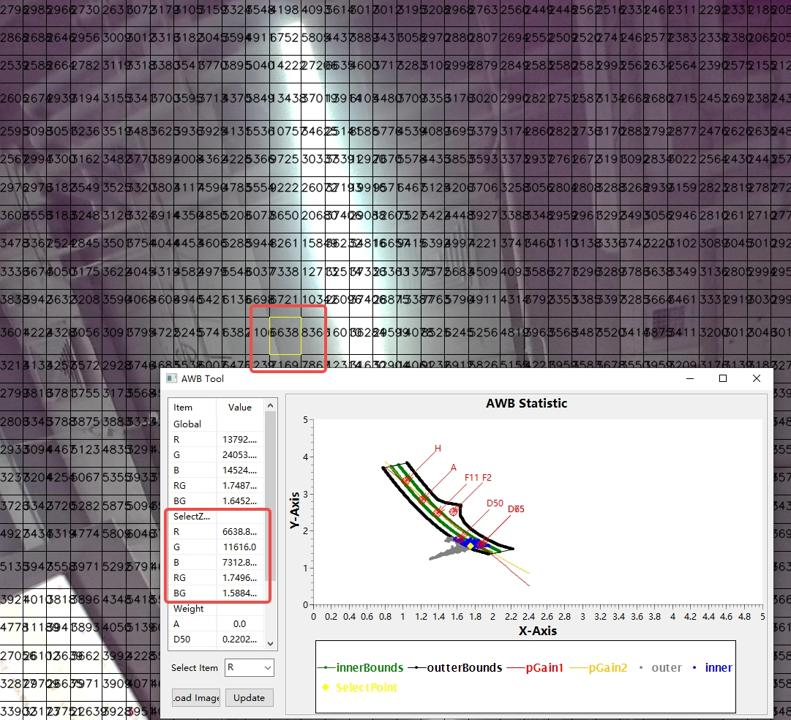The height and width of the screenshot is (720, 791).
Task: Click the inner legend entry
Action: 712,668
